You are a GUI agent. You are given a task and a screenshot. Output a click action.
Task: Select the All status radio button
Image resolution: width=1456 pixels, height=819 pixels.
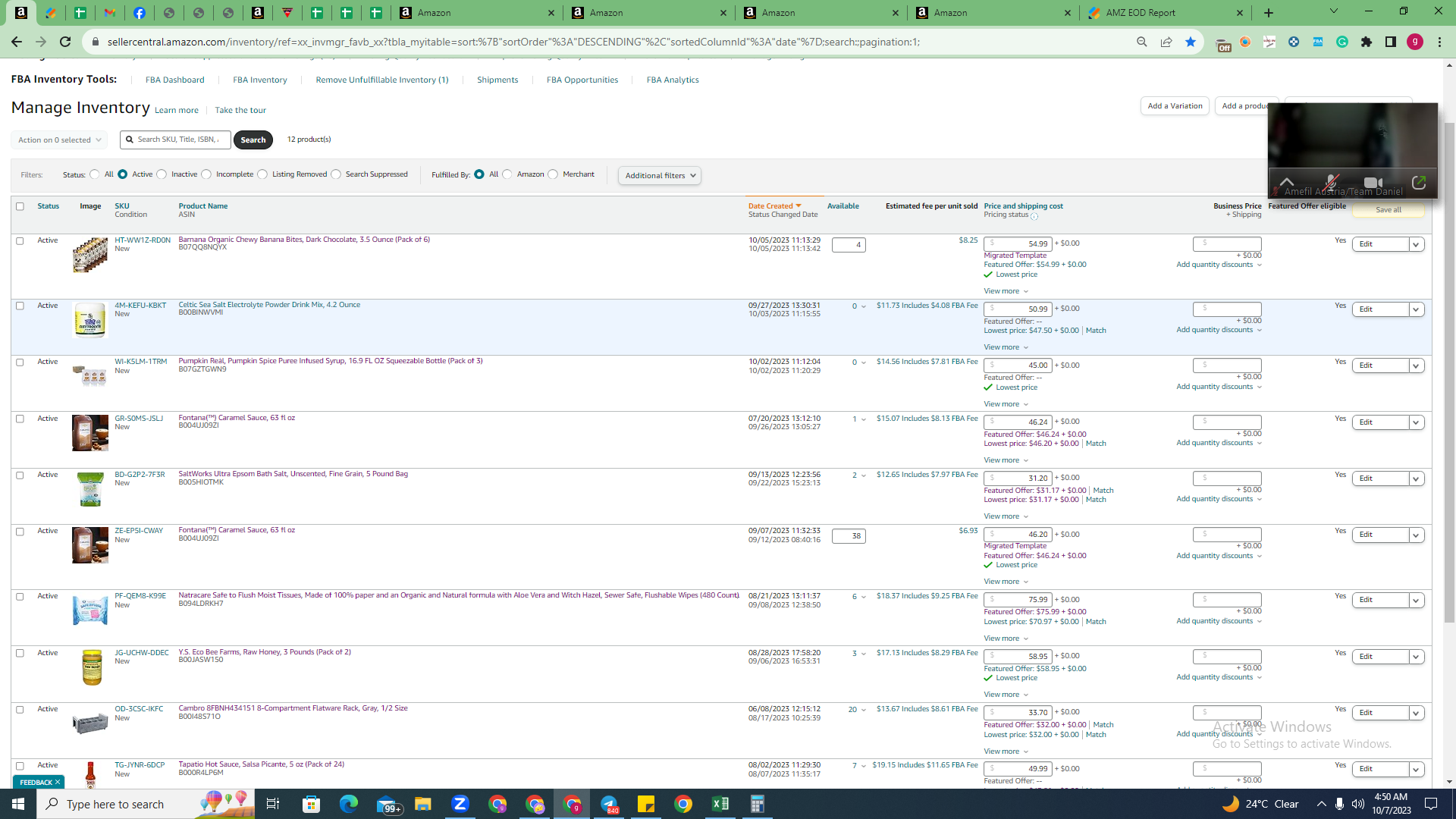pyautogui.click(x=95, y=174)
